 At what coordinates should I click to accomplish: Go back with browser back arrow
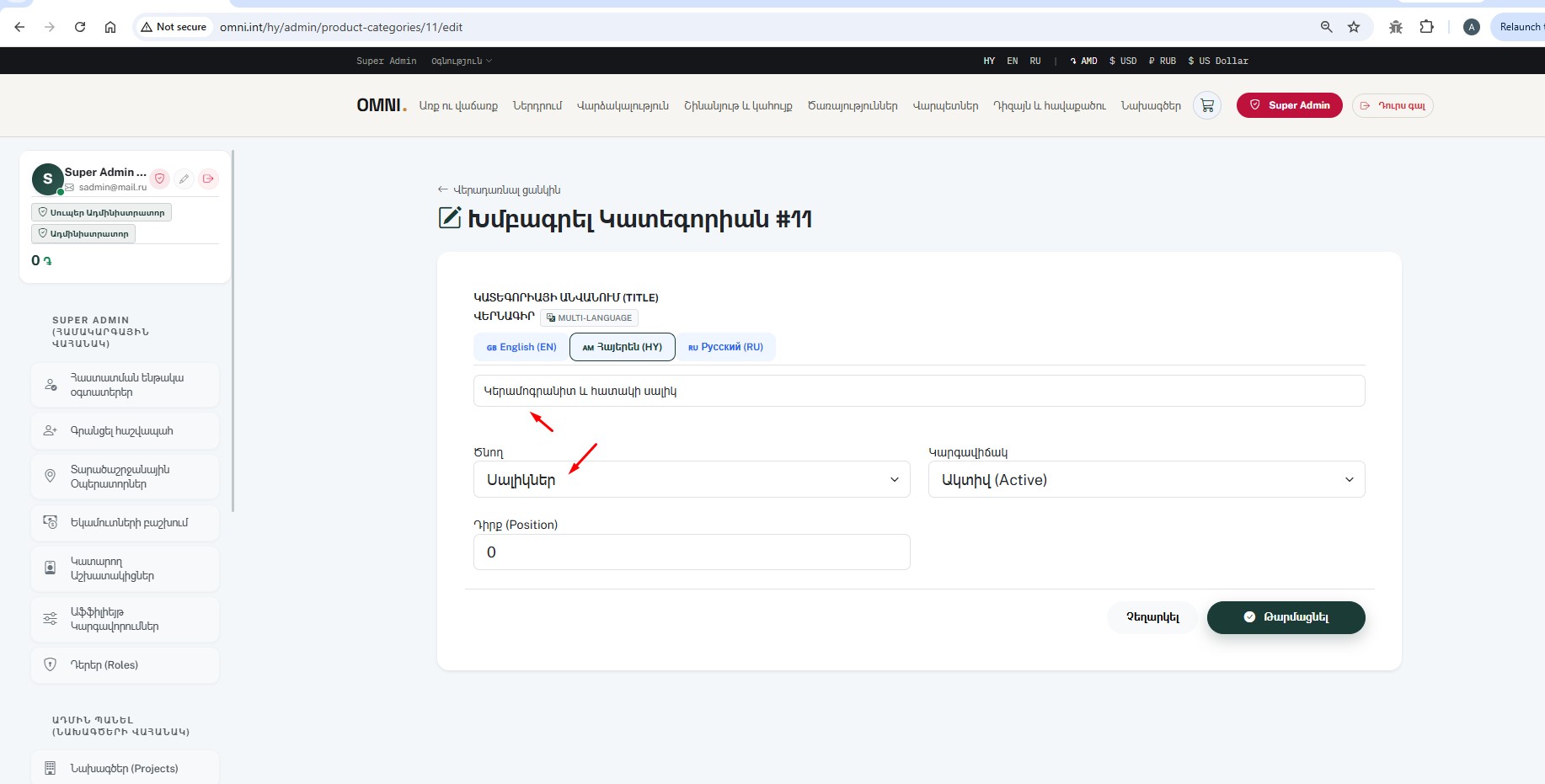coord(19,27)
